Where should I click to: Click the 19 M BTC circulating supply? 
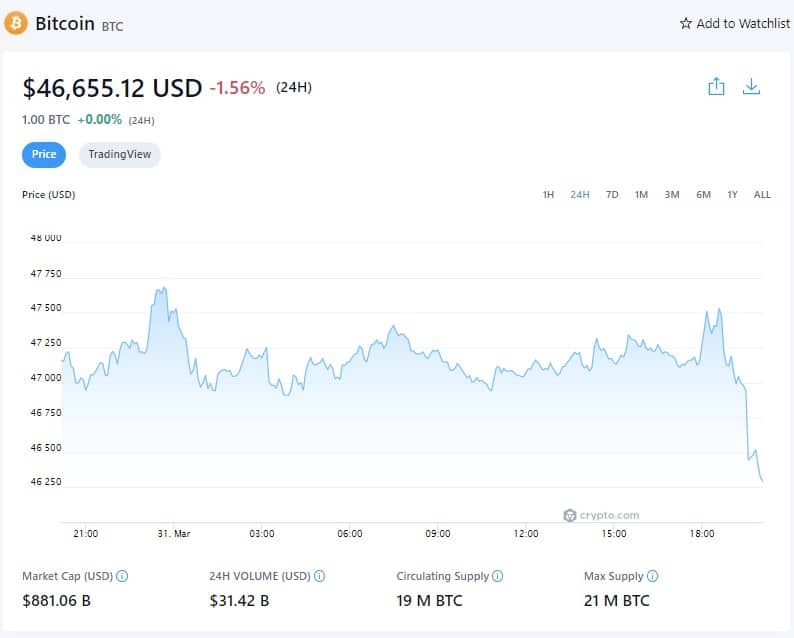coord(429,601)
